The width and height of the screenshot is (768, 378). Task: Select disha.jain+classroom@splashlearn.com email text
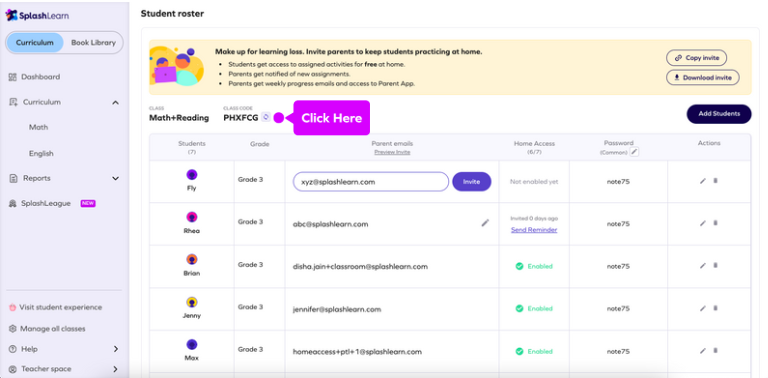(360, 267)
